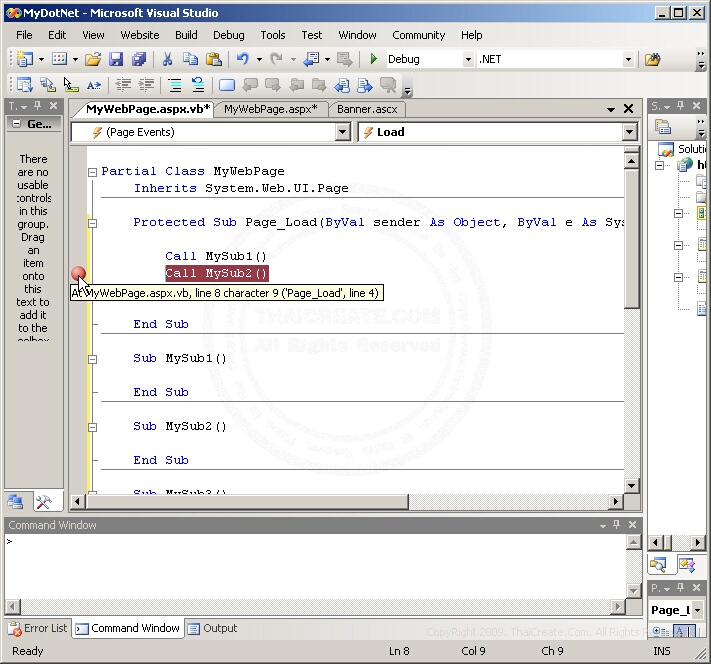Image resolution: width=711 pixels, height=664 pixels.
Task: Click the editor scroll down arrow
Action: click(632, 486)
